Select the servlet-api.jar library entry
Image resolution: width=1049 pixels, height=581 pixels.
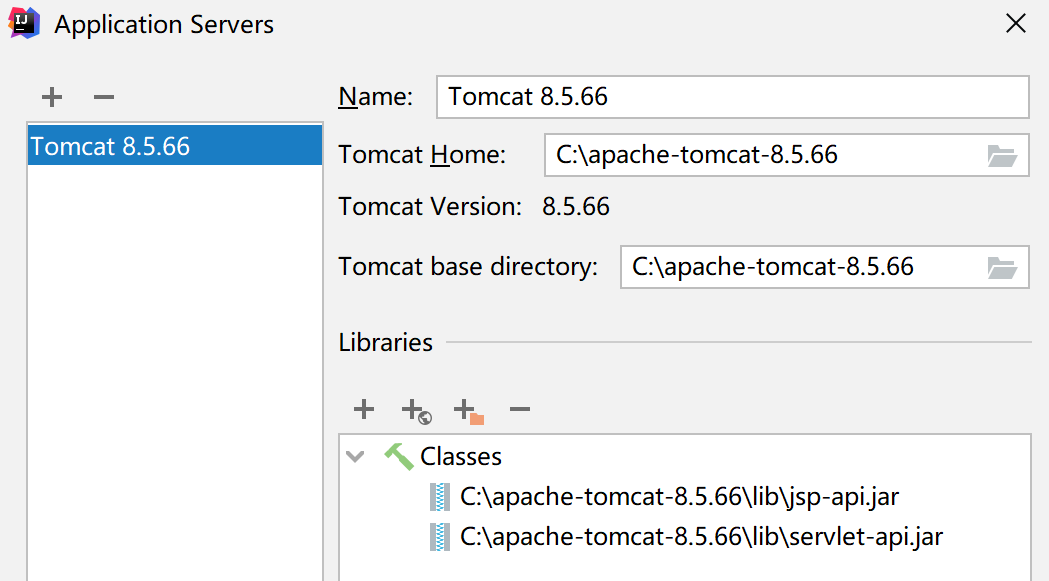pos(701,537)
